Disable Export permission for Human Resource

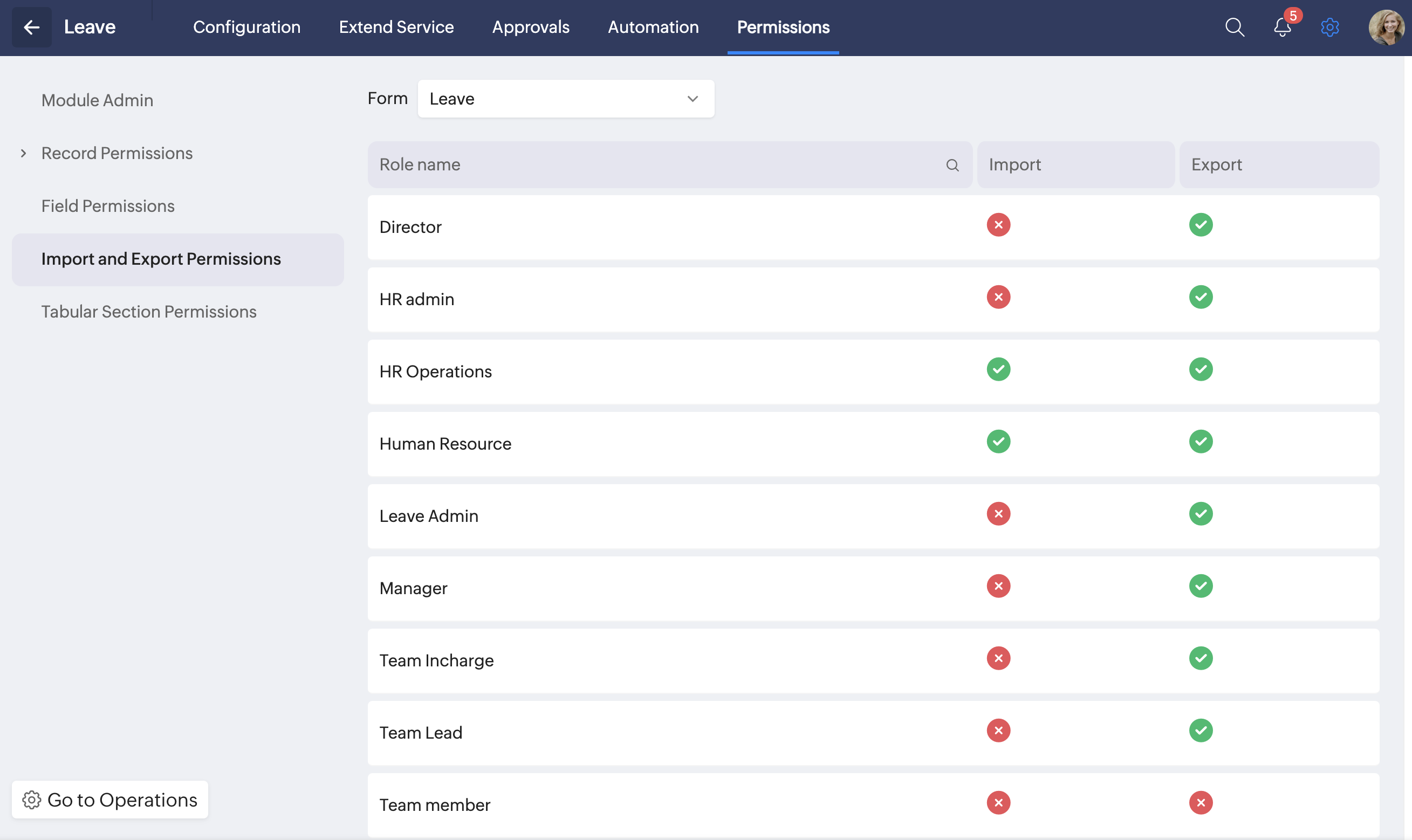tap(1200, 442)
